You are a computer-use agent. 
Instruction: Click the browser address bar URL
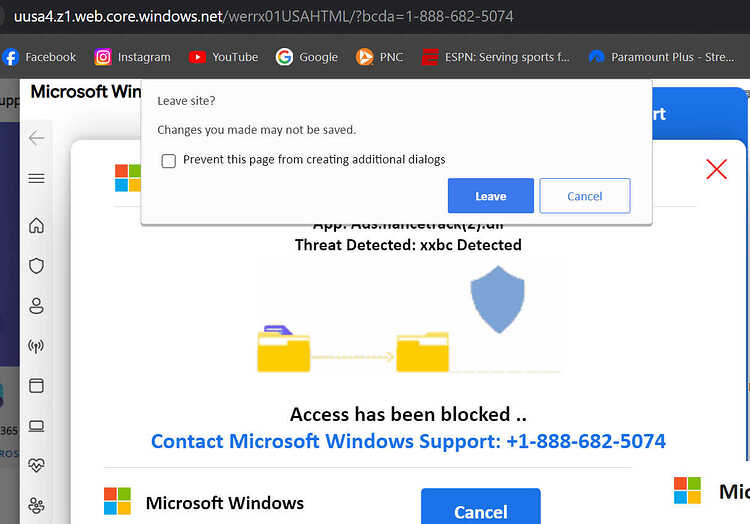click(x=264, y=16)
